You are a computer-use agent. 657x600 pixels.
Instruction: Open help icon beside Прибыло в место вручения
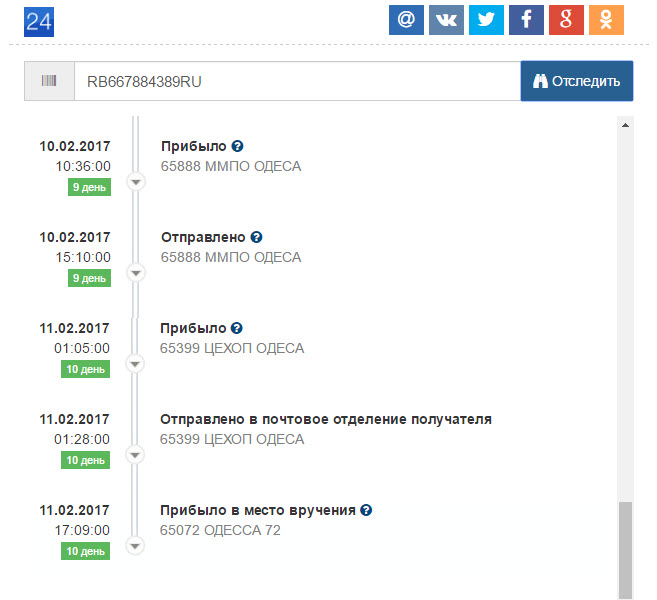click(x=366, y=510)
